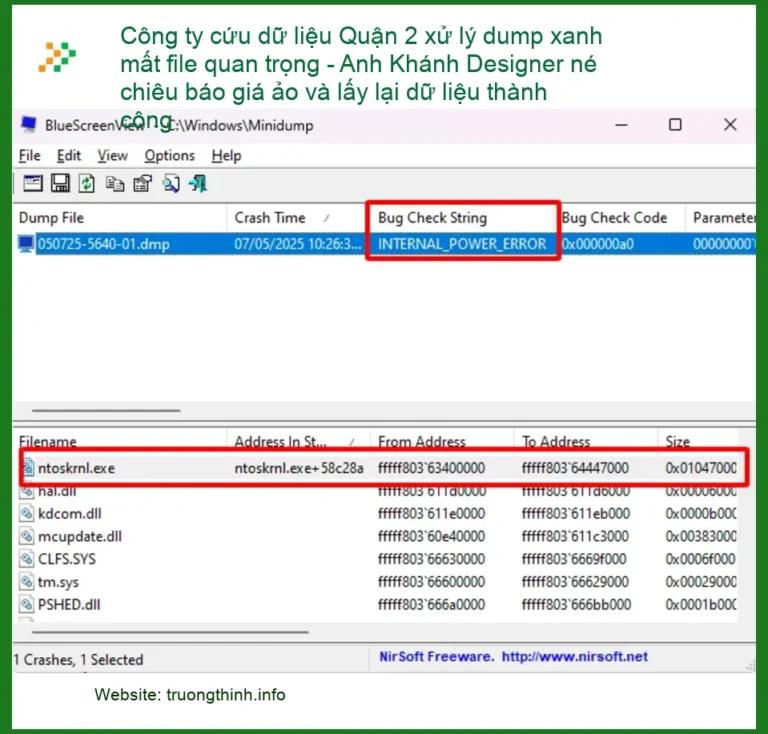Click the file icon next to tm.sys
This screenshot has width=768, height=734.
tap(26, 581)
